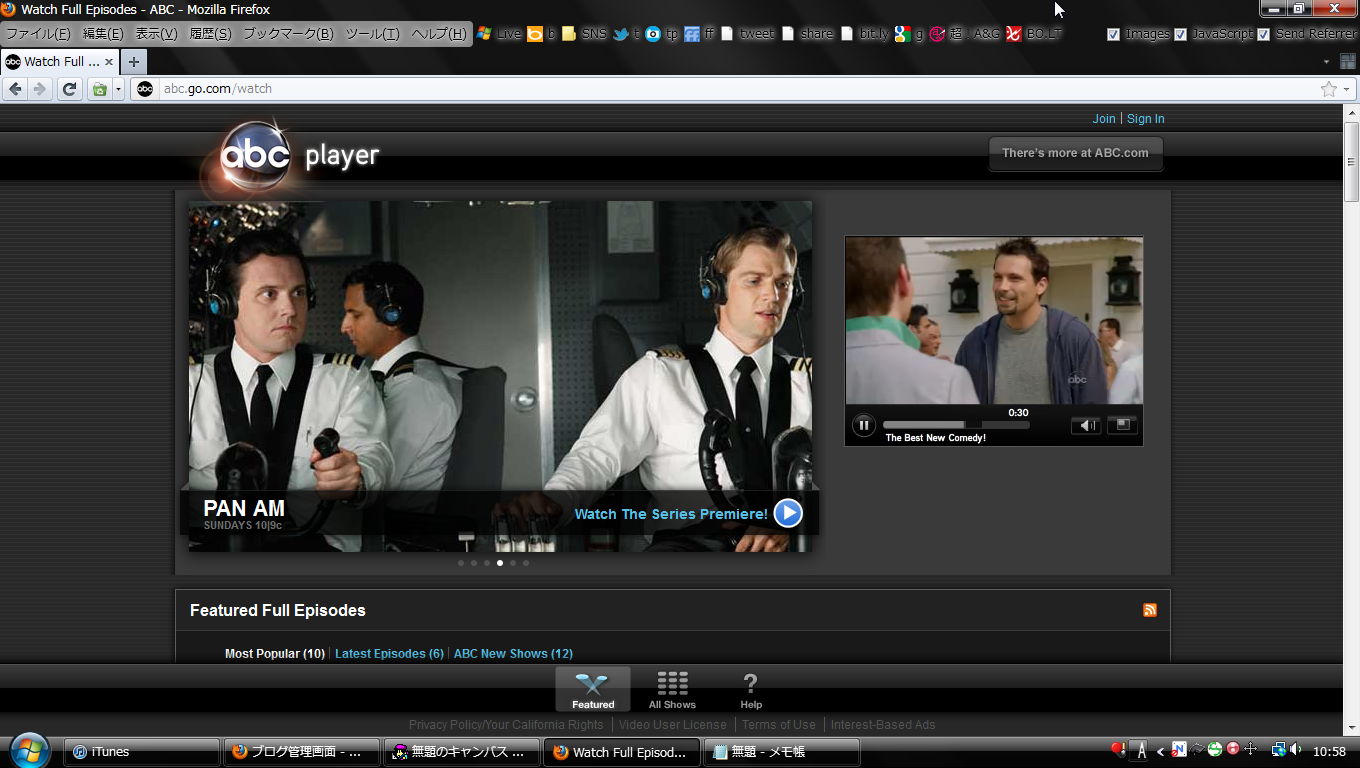Open the 'tp' bookmark
Screen dimensions: 1360x768
[662, 34]
